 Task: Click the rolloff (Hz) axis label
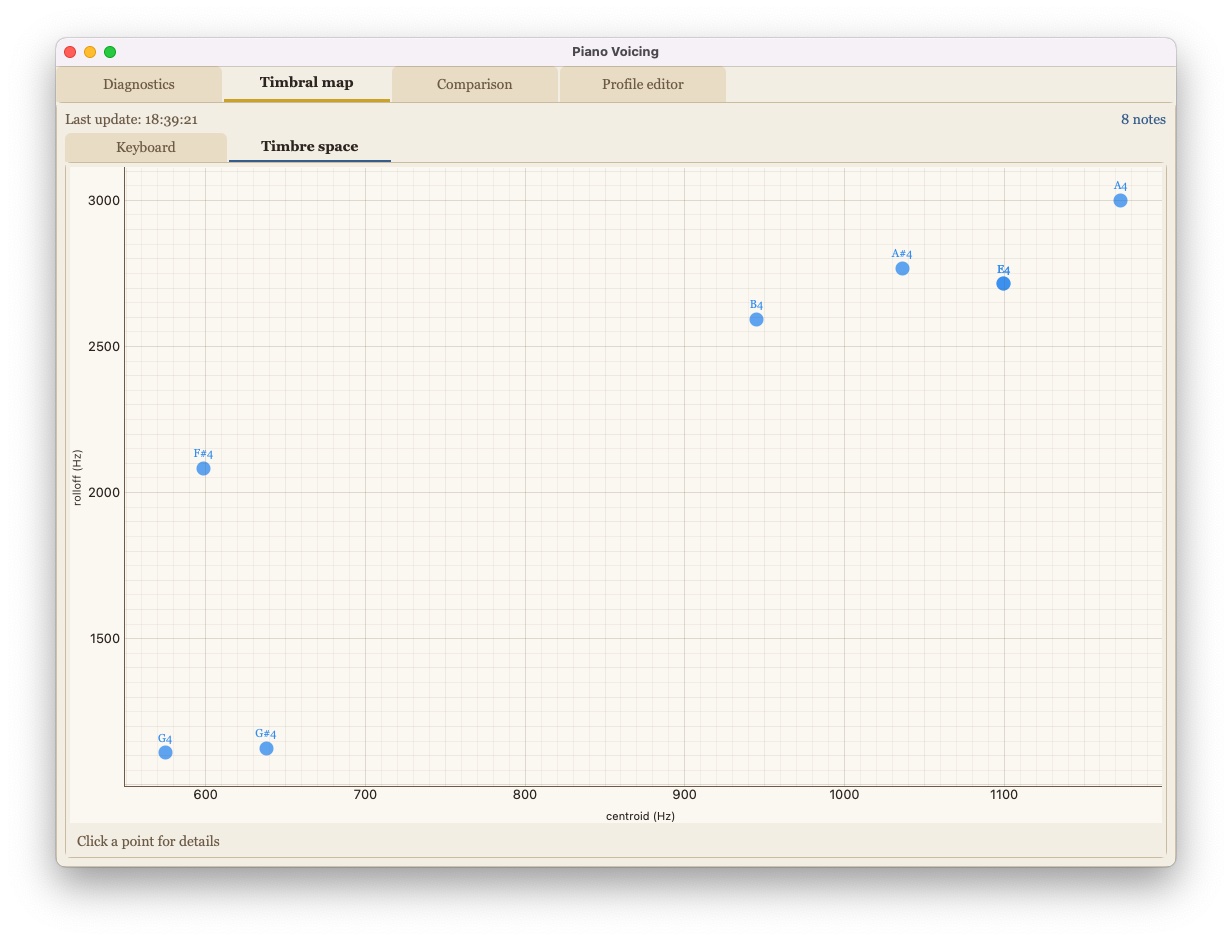(x=77, y=477)
